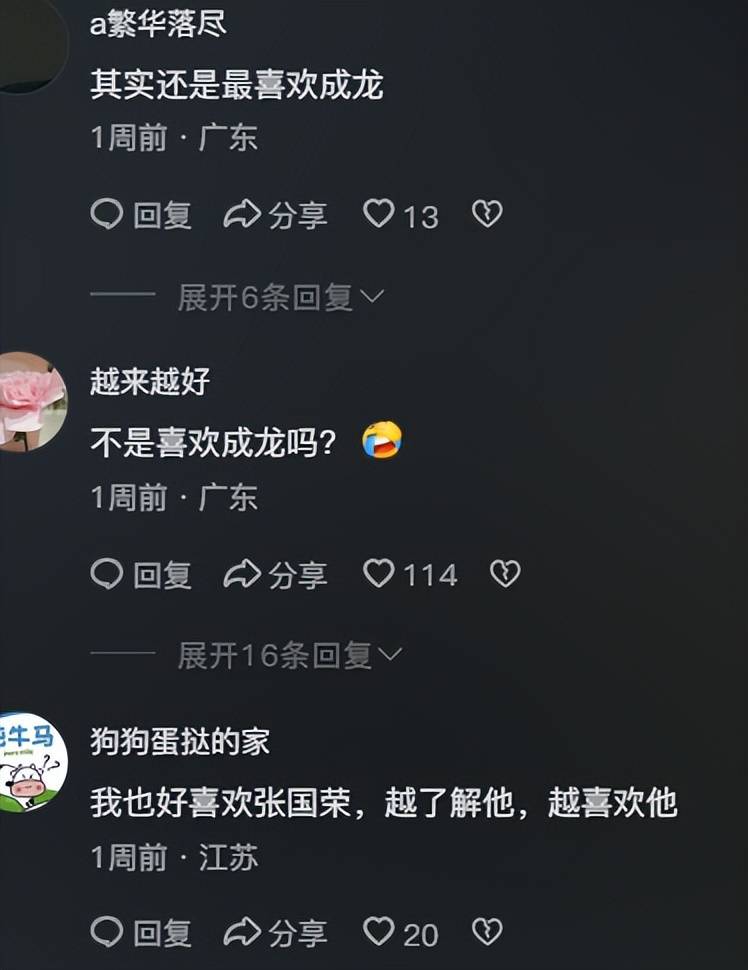
Task: Open username 狗狗蛋挞的家 profile
Action: (180, 741)
